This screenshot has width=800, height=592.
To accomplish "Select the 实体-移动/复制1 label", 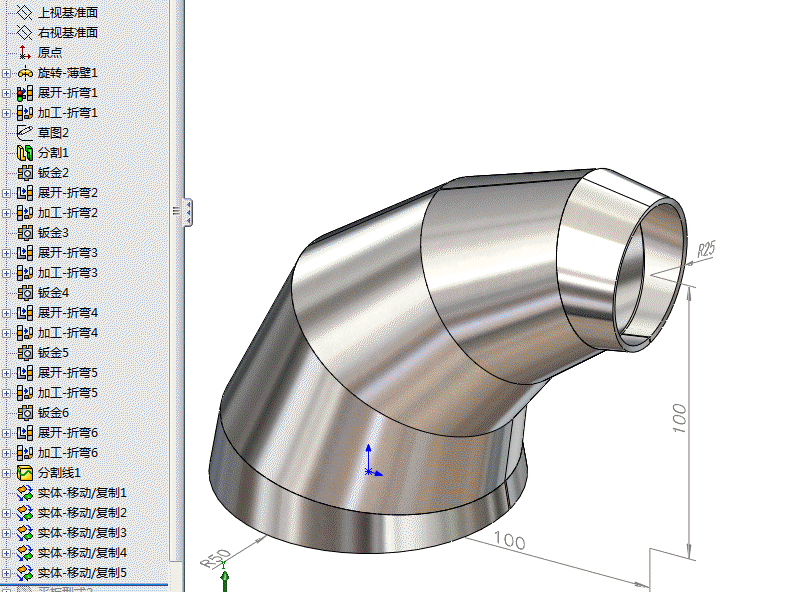I will (x=82, y=493).
